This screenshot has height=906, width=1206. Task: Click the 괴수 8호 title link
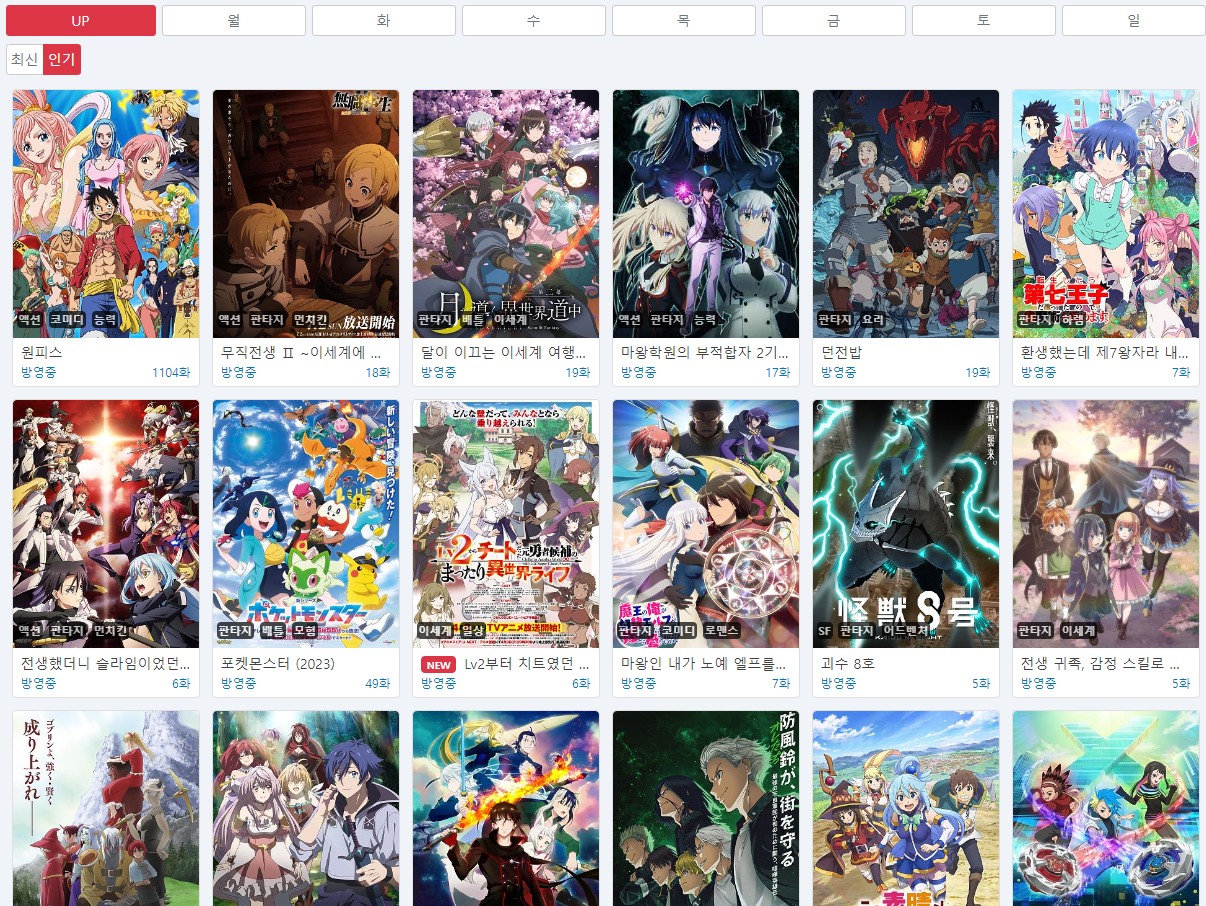click(848, 663)
